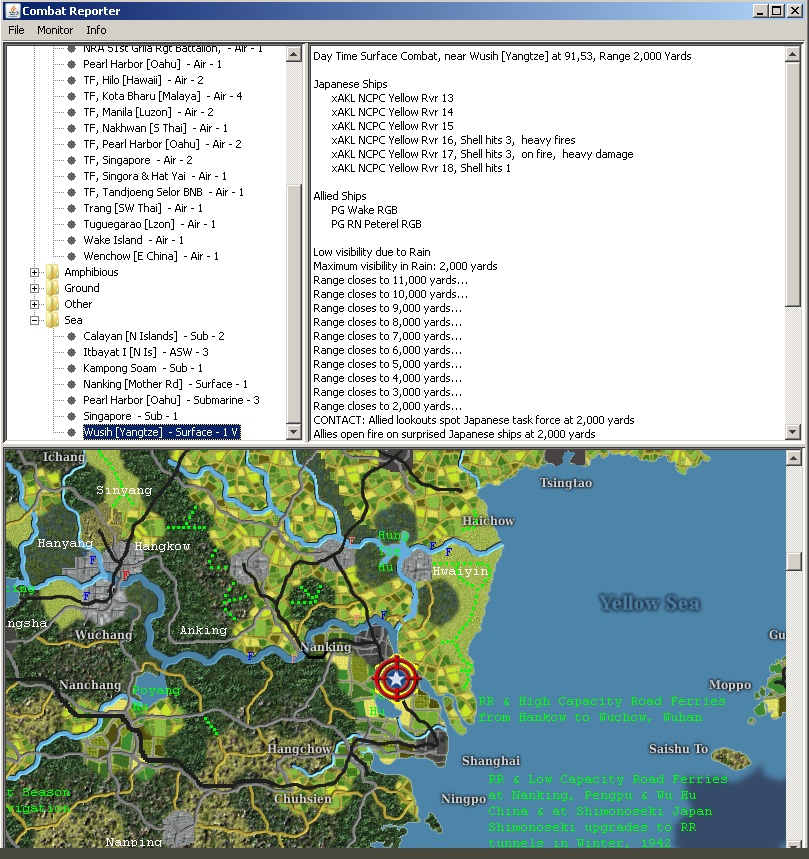Expand the Amphibious tree node
Screen dimensions: 809x859
tap(35, 272)
